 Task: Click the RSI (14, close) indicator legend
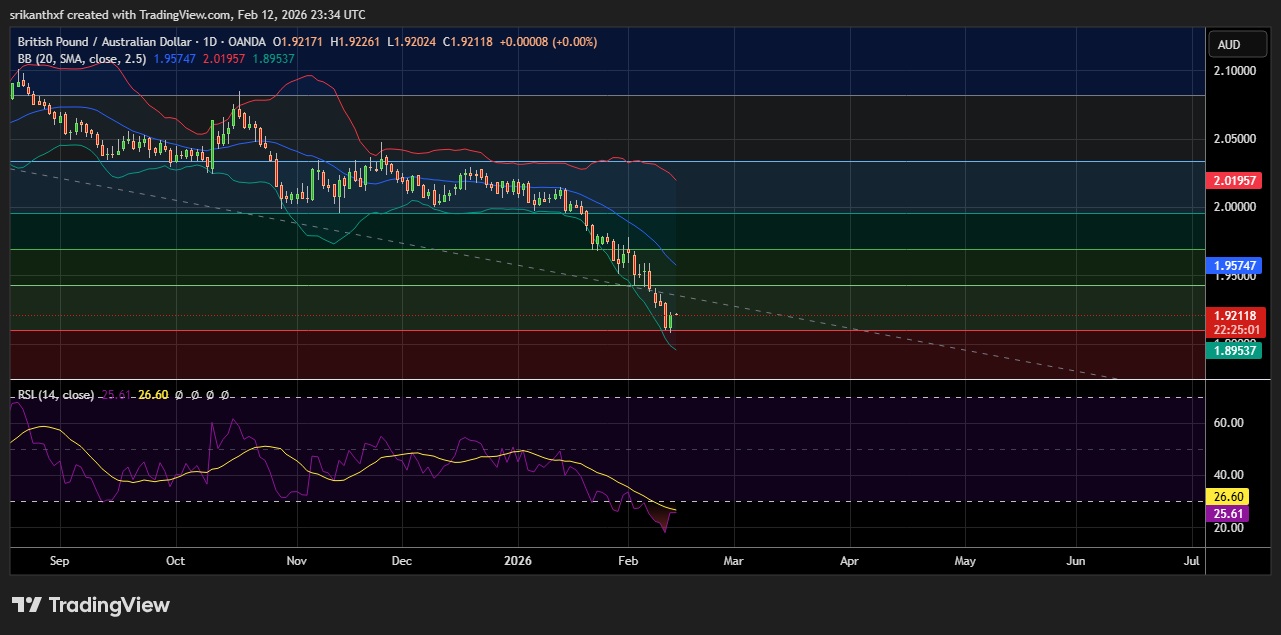(x=56, y=395)
